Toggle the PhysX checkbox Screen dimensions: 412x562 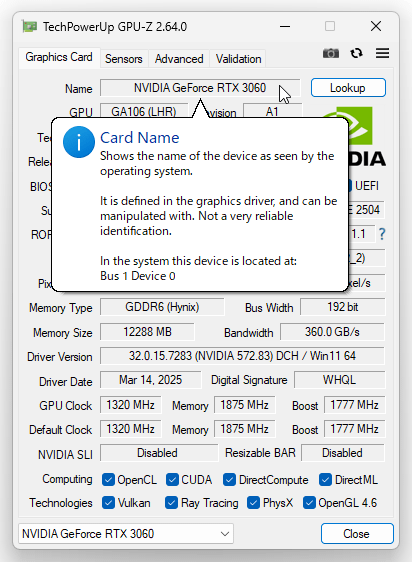[254, 503]
